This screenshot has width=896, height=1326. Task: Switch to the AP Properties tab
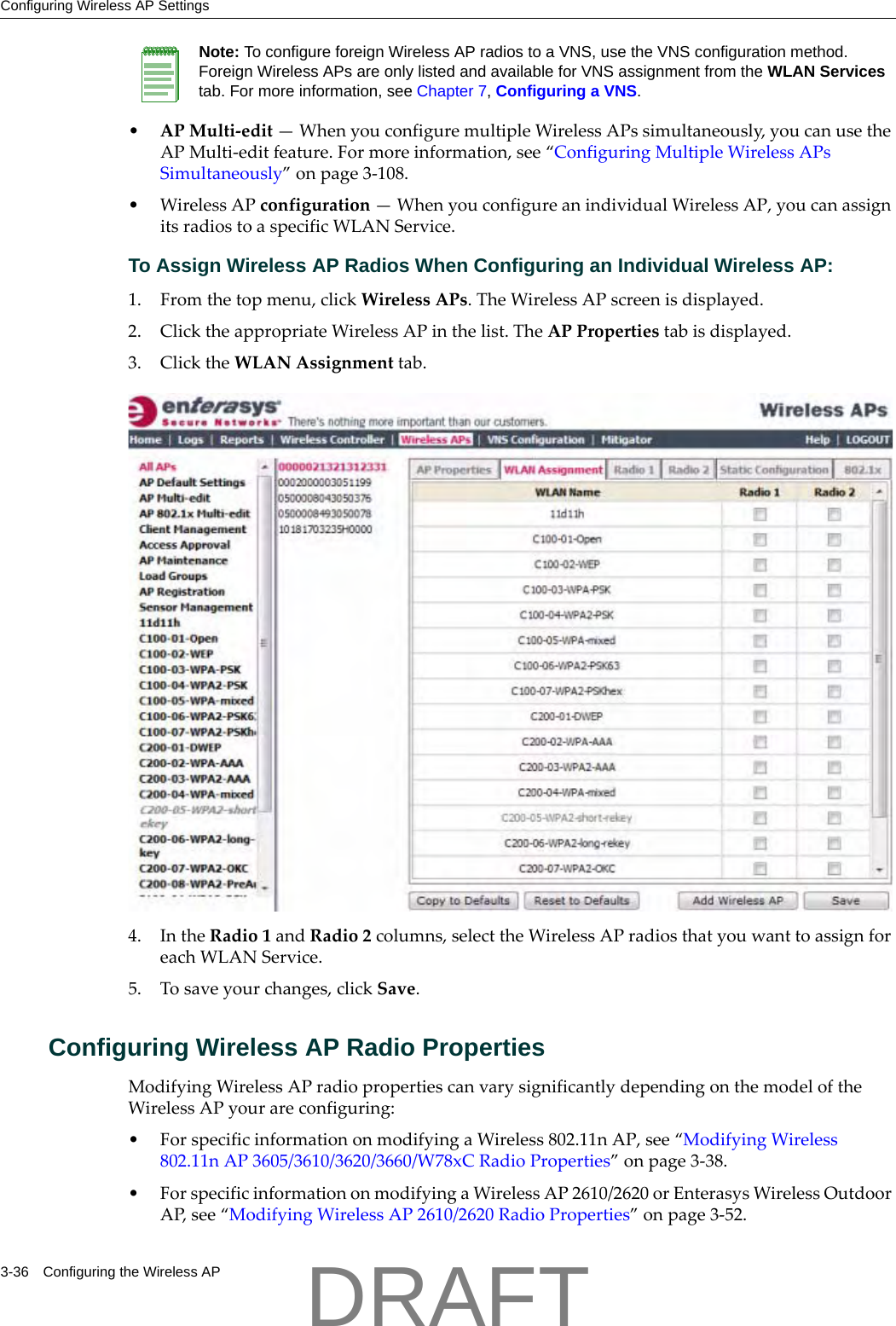point(456,470)
